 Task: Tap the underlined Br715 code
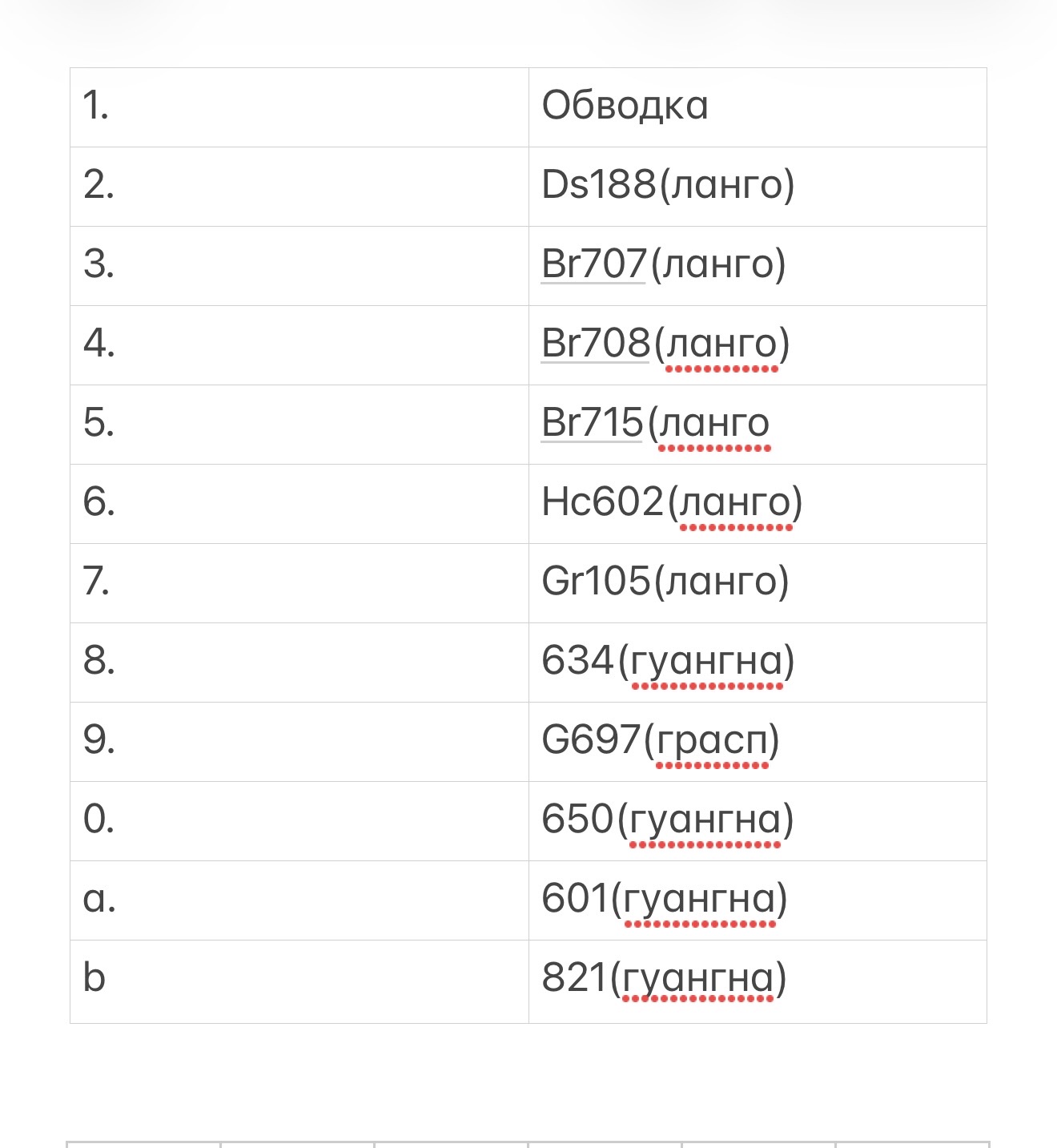[593, 423]
